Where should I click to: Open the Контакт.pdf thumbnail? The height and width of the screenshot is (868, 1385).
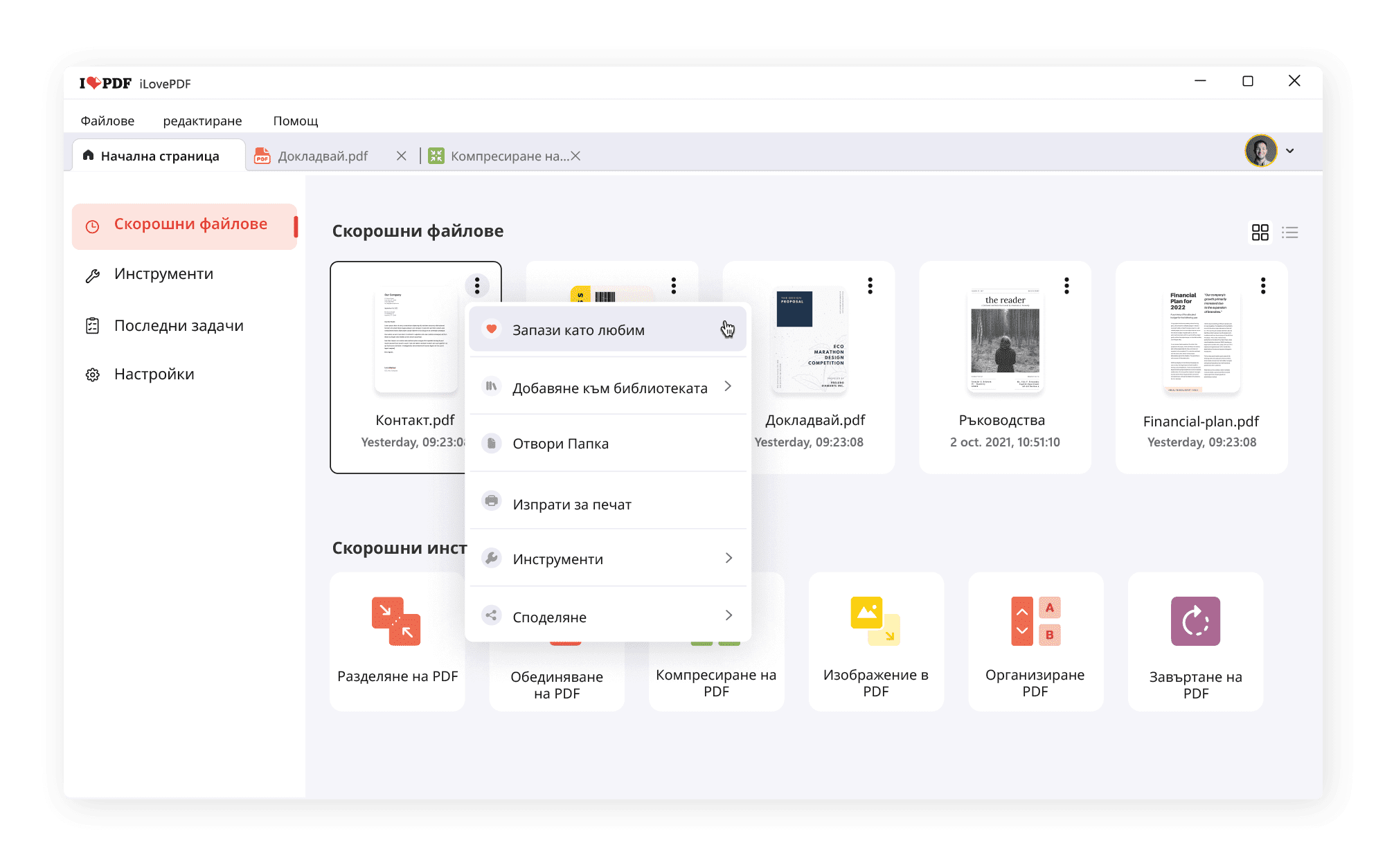click(x=415, y=340)
